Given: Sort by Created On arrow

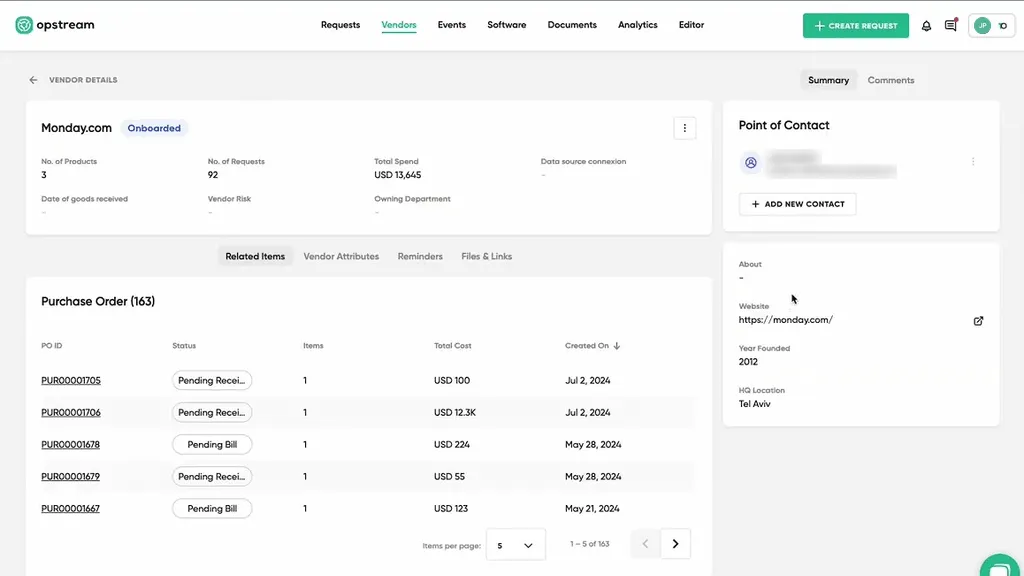Looking at the screenshot, I should point(616,345).
